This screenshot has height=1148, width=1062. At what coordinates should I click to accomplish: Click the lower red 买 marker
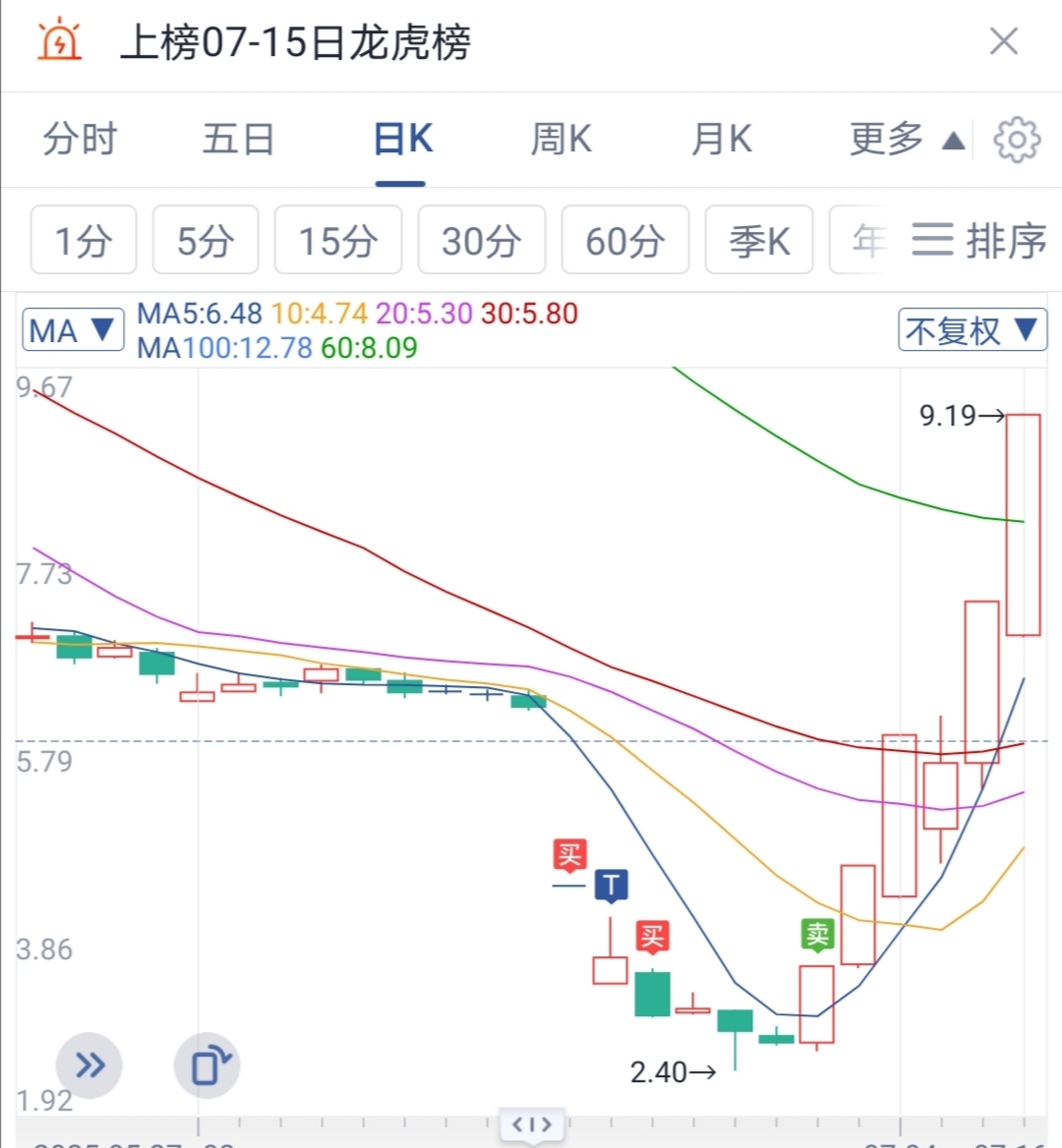click(652, 937)
